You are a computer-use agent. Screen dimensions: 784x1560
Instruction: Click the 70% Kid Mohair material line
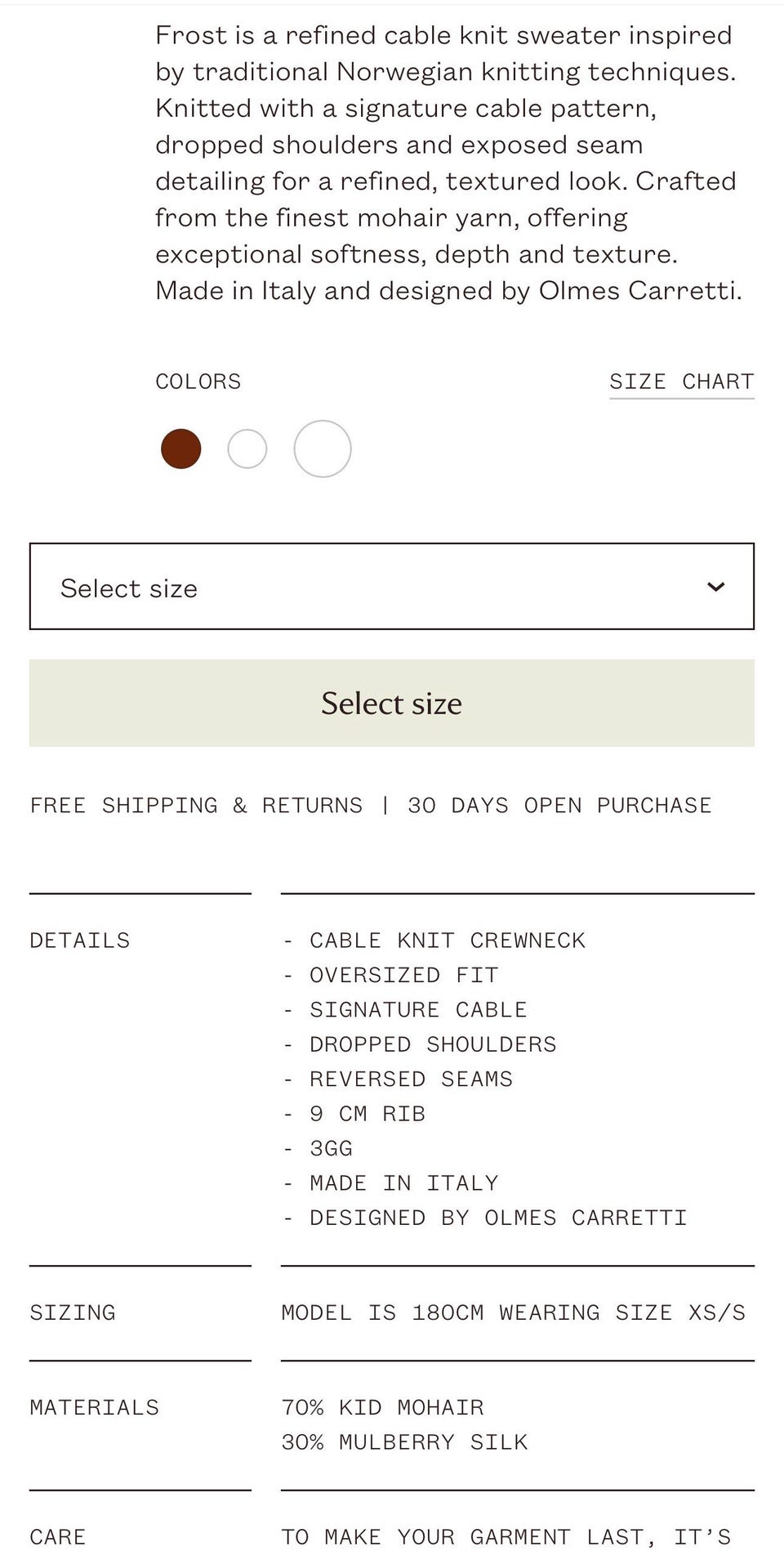click(x=383, y=1407)
